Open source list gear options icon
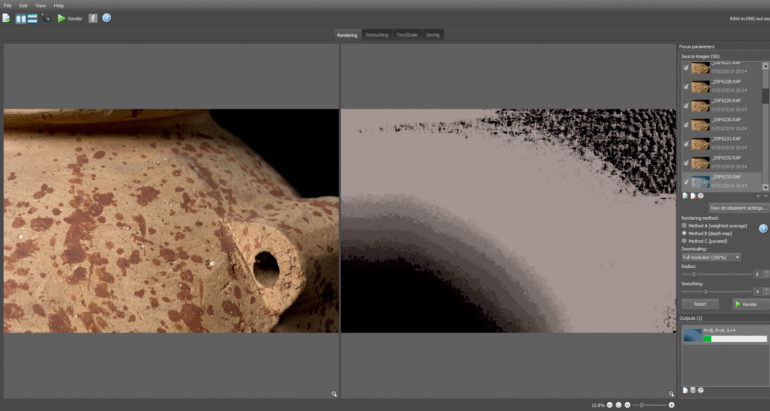 (x=701, y=195)
